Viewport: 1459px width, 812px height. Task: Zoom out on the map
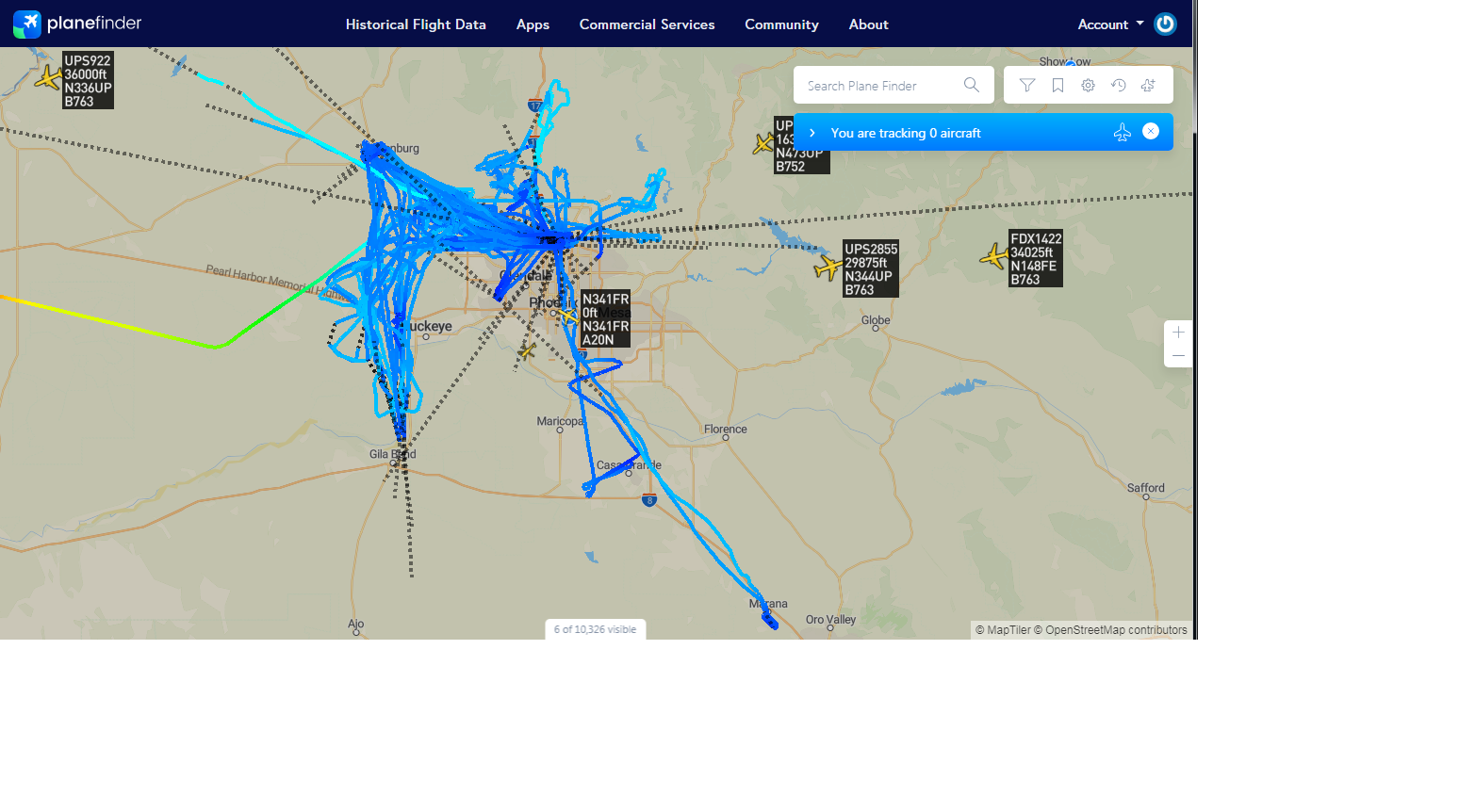tap(1178, 356)
